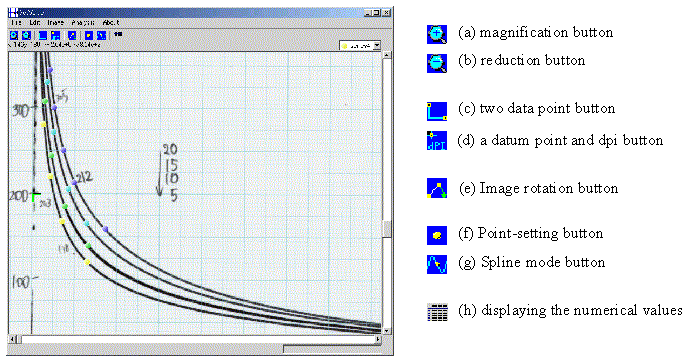Viewport: 695px width, 361px height.
Task: Show numerical values table via toolbar icon
Action: click(x=118, y=34)
